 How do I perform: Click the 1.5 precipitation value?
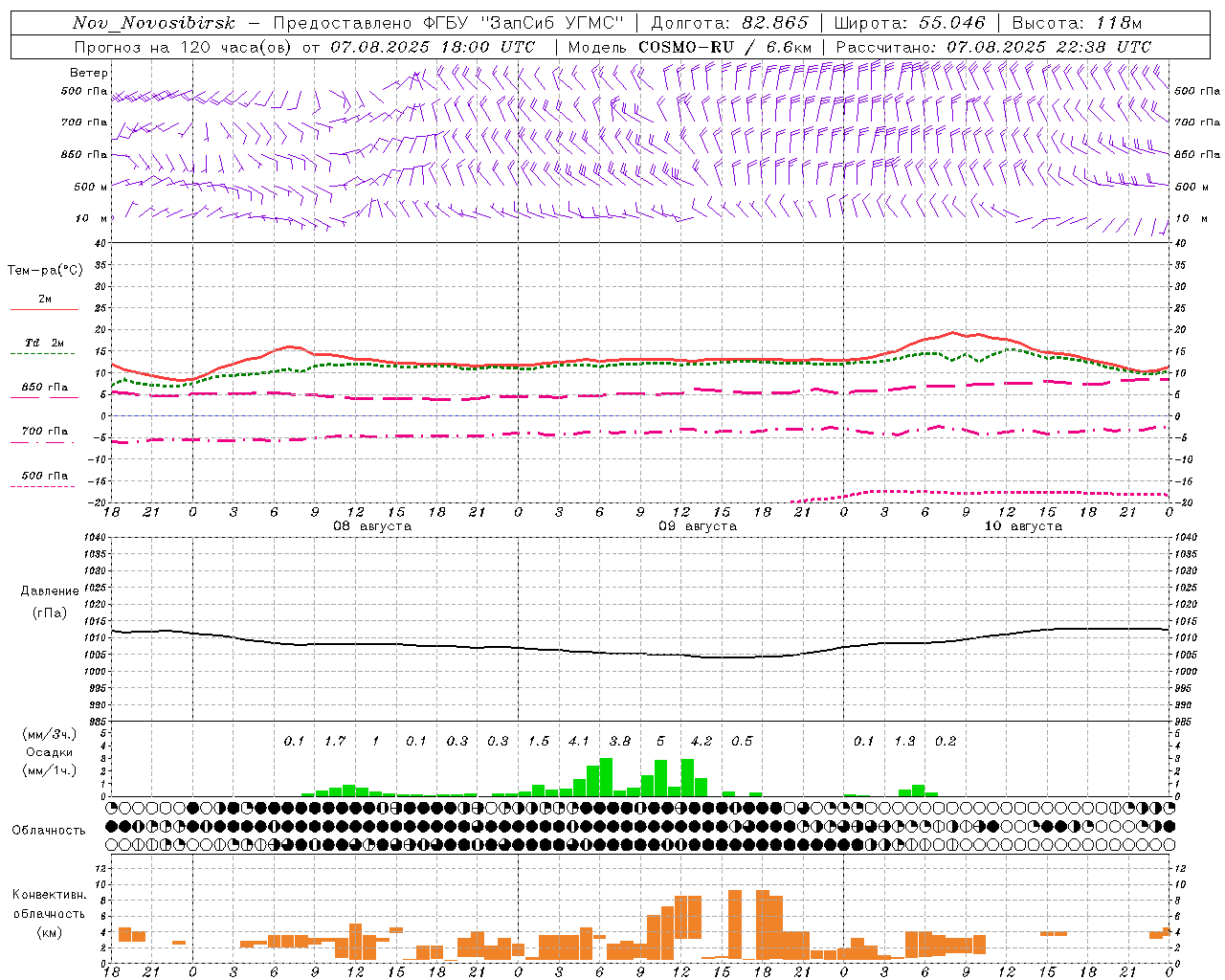click(x=539, y=741)
